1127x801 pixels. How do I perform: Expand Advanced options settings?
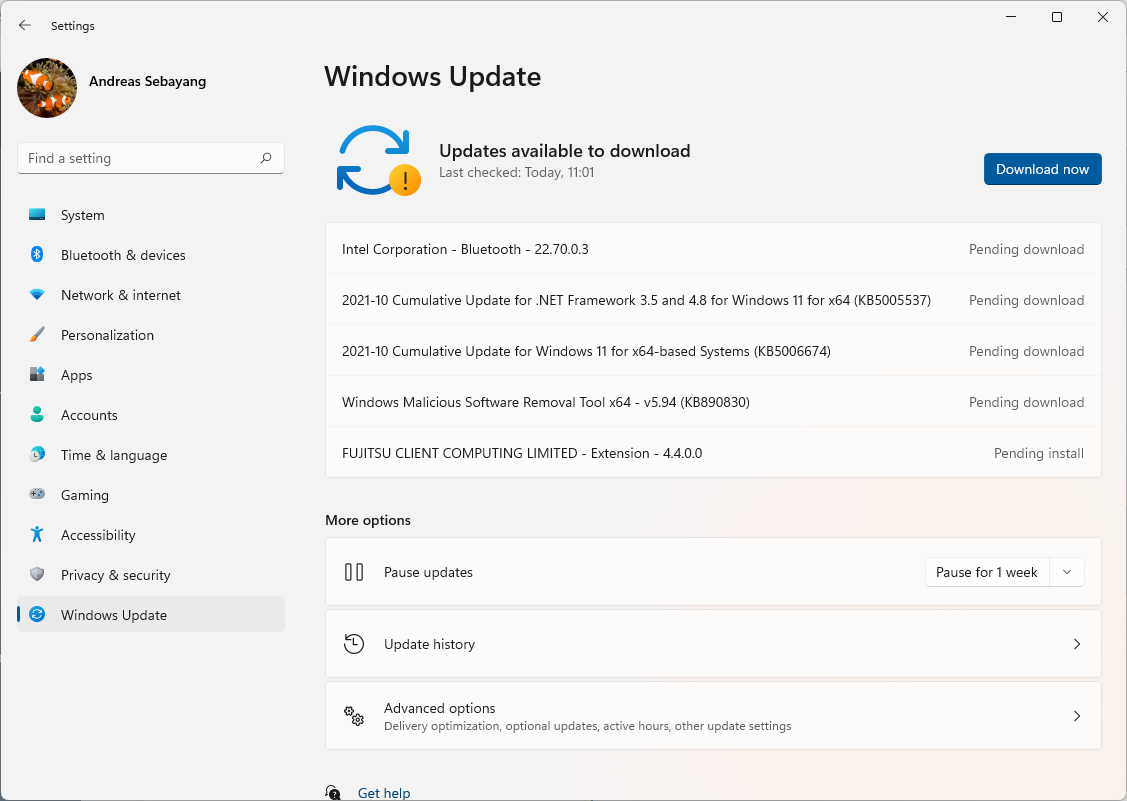click(x=713, y=716)
